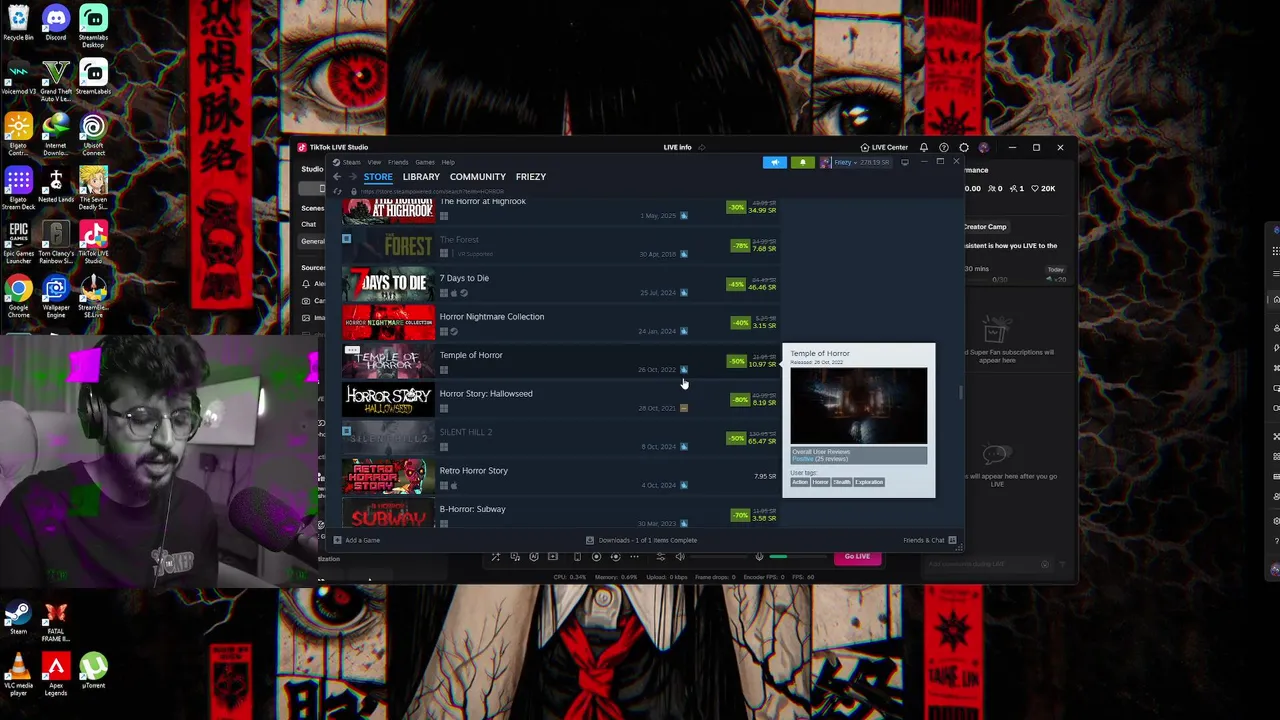Image resolution: width=1280 pixels, height=720 pixels.
Task: Open Steam Downloads status link
Action: point(642,540)
